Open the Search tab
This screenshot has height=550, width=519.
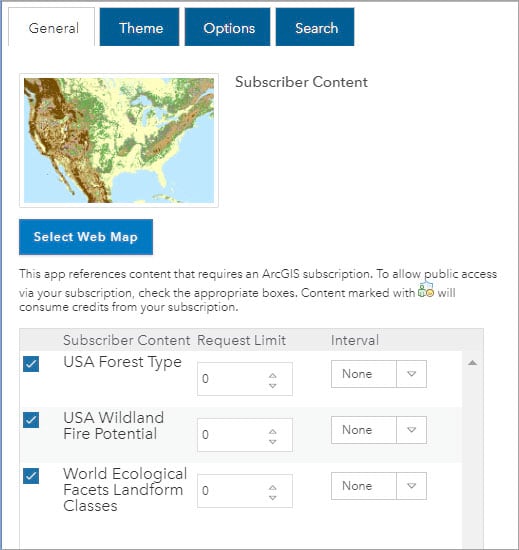(315, 27)
